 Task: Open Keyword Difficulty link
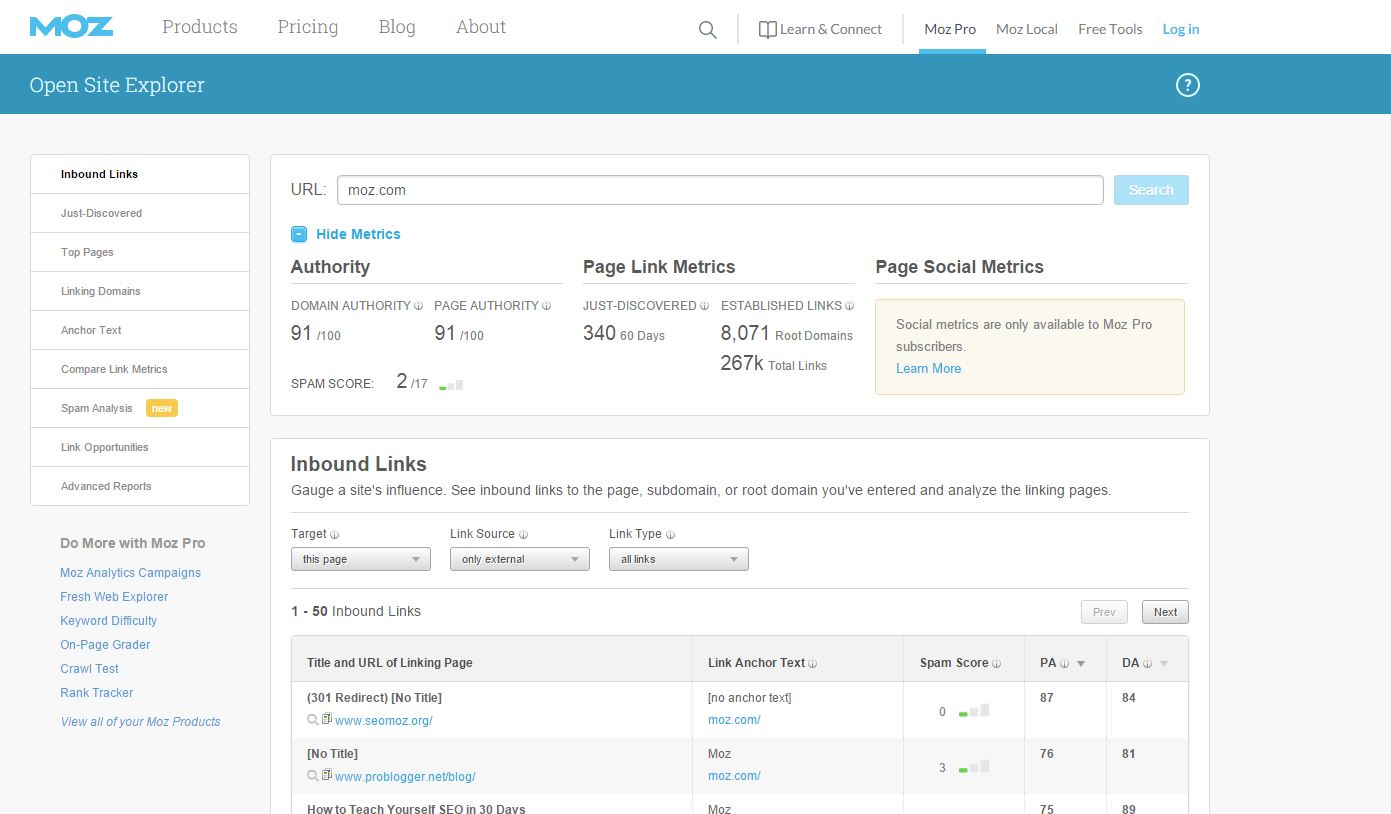pos(108,621)
